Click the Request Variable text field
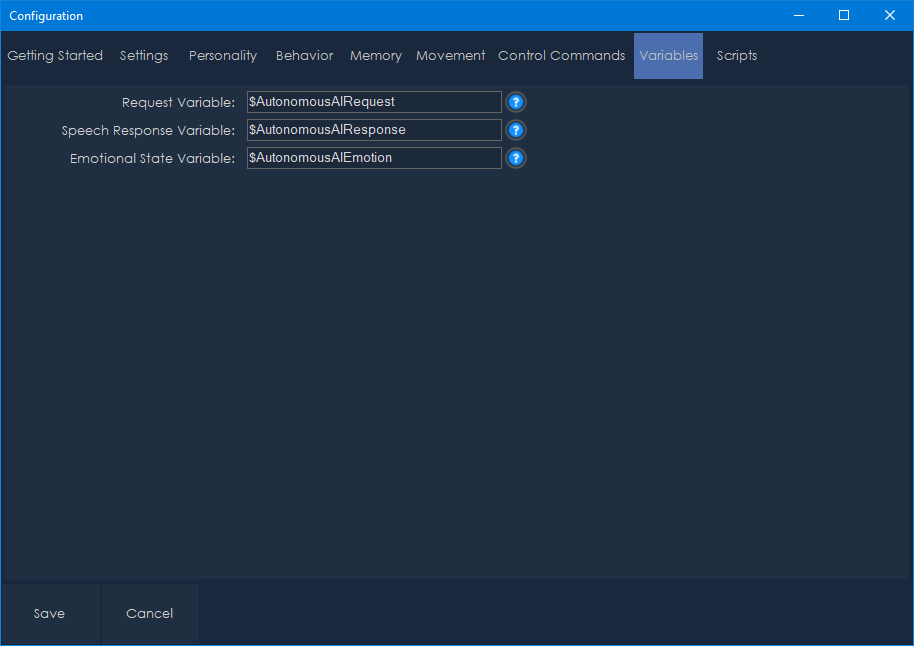 point(374,102)
